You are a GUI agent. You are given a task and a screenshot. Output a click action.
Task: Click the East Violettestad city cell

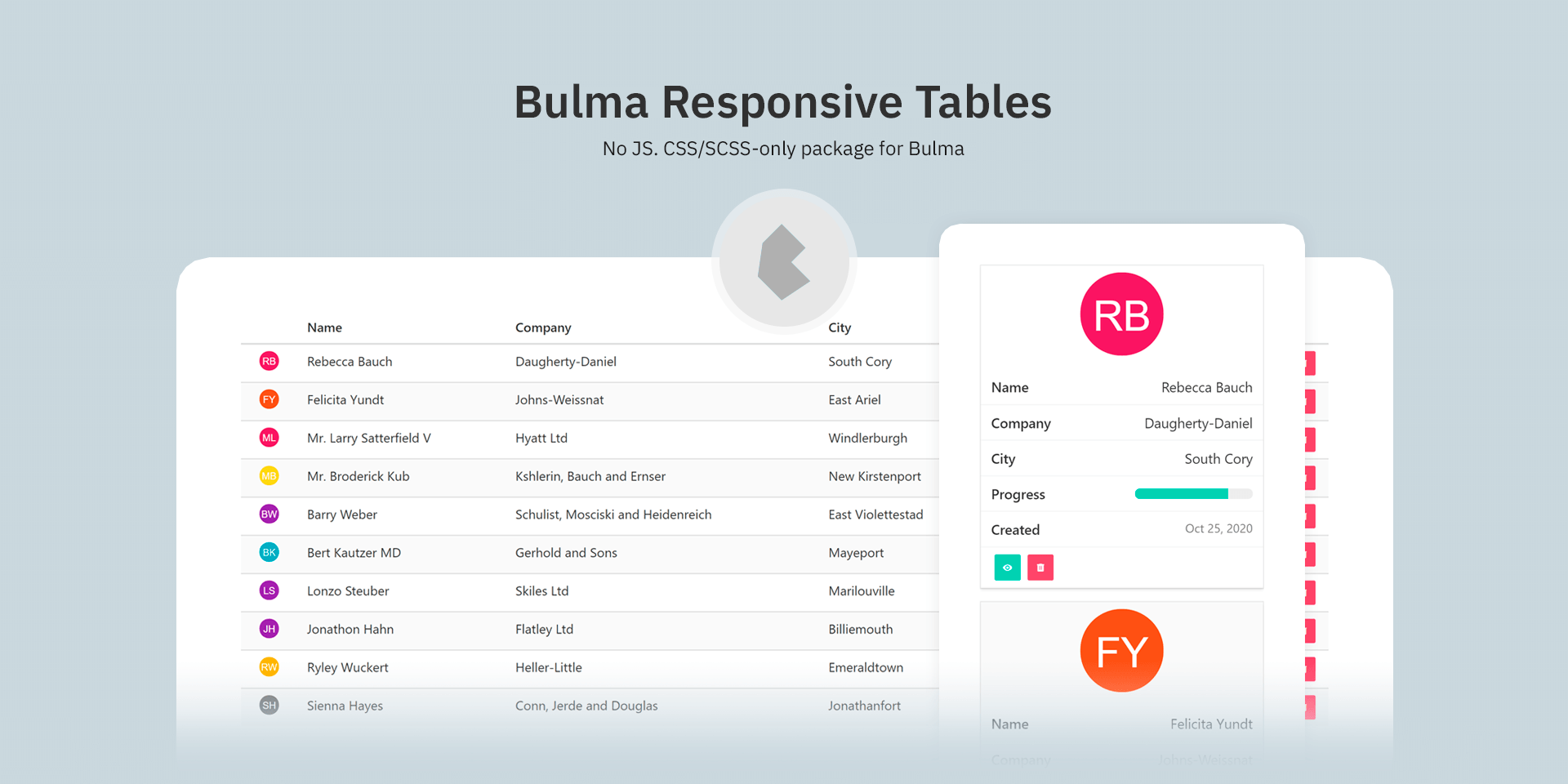875,514
